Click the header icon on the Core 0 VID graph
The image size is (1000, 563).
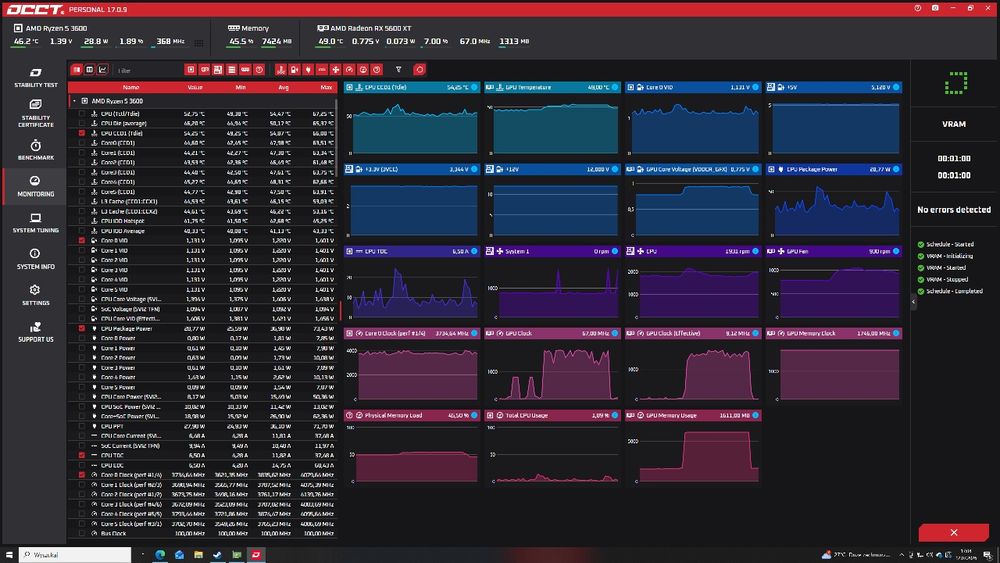631,87
